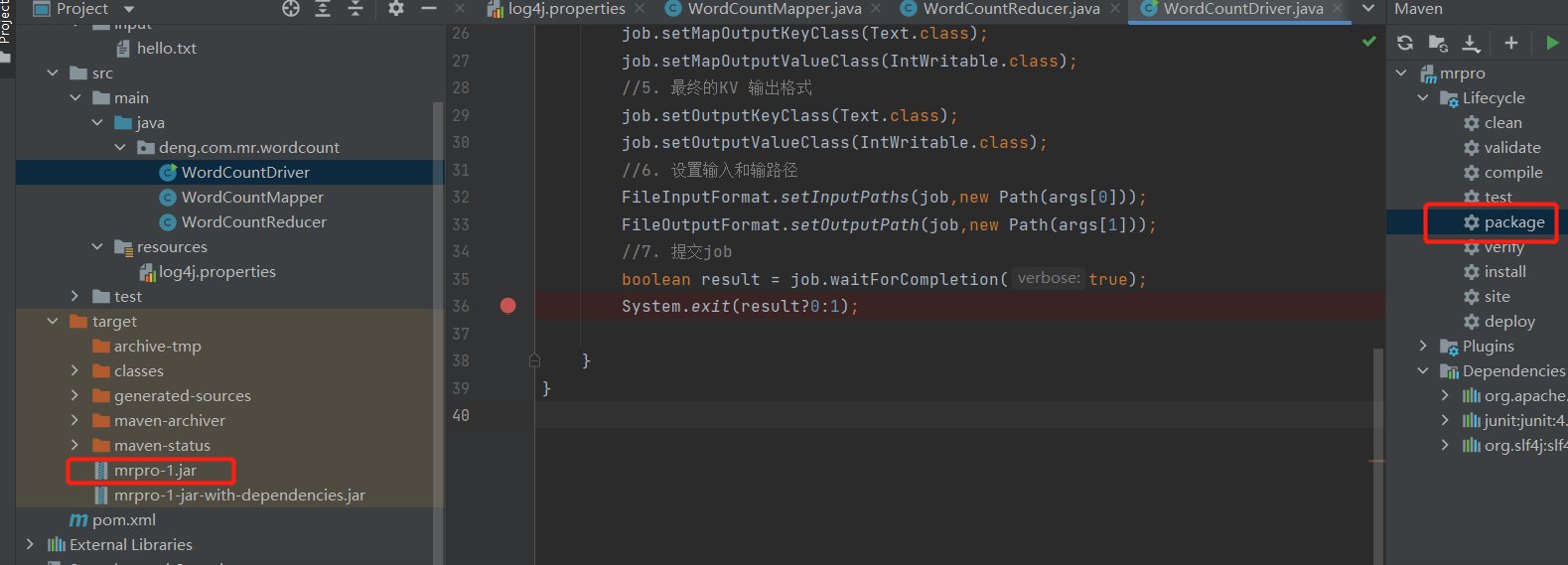Collapse the java source folder
The width and height of the screenshot is (1568, 565).
pyautogui.click(x=97, y=123)
